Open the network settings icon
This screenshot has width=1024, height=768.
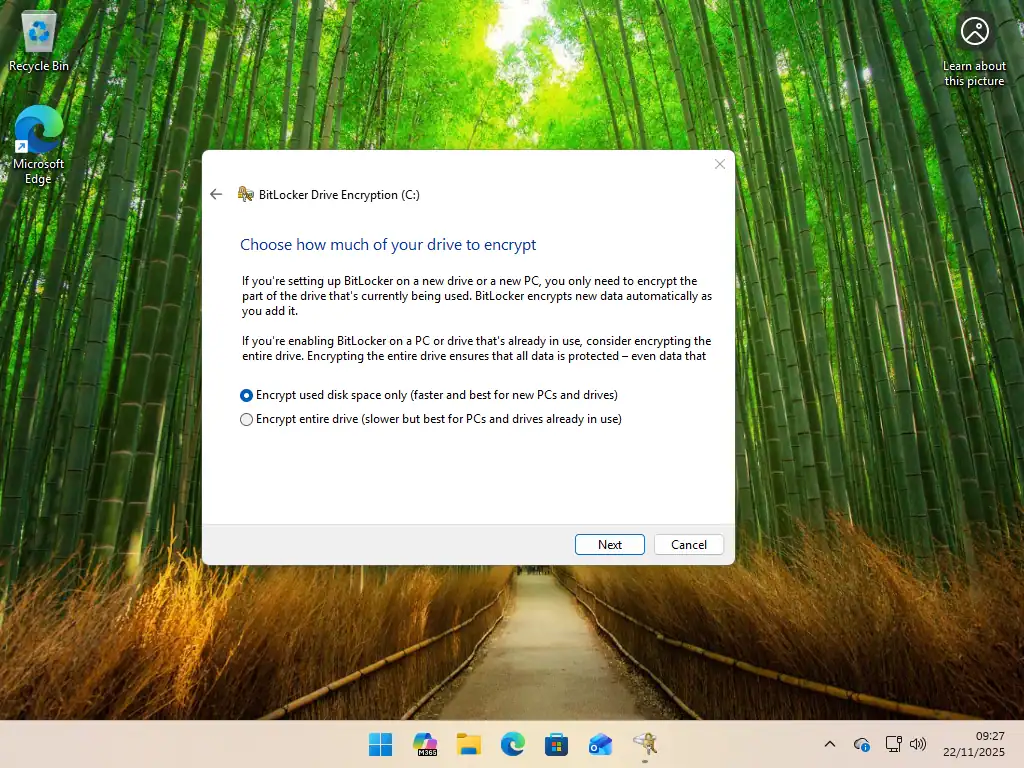pos(892,744)
